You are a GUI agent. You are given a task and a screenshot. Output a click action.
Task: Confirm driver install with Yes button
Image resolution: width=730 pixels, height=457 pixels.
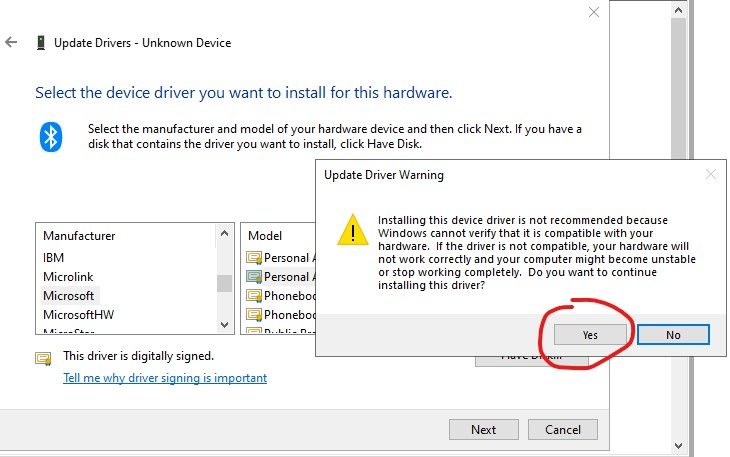[x=590, y=335]
